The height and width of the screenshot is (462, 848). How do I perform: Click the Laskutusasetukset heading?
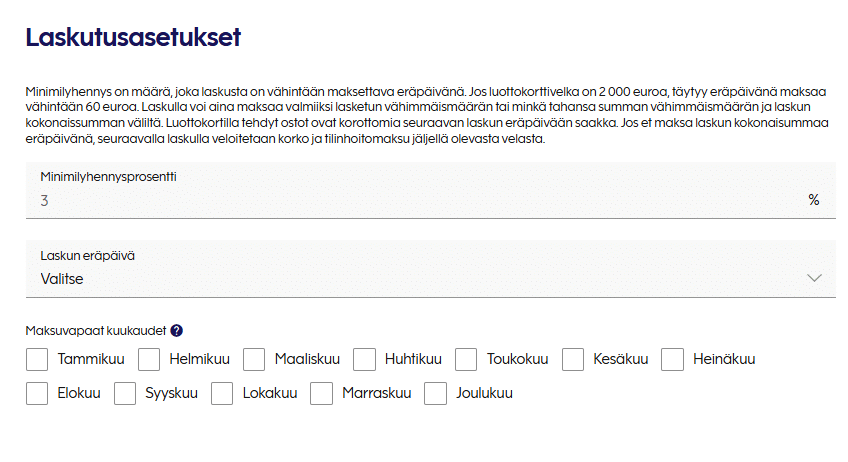coord(134,38)
